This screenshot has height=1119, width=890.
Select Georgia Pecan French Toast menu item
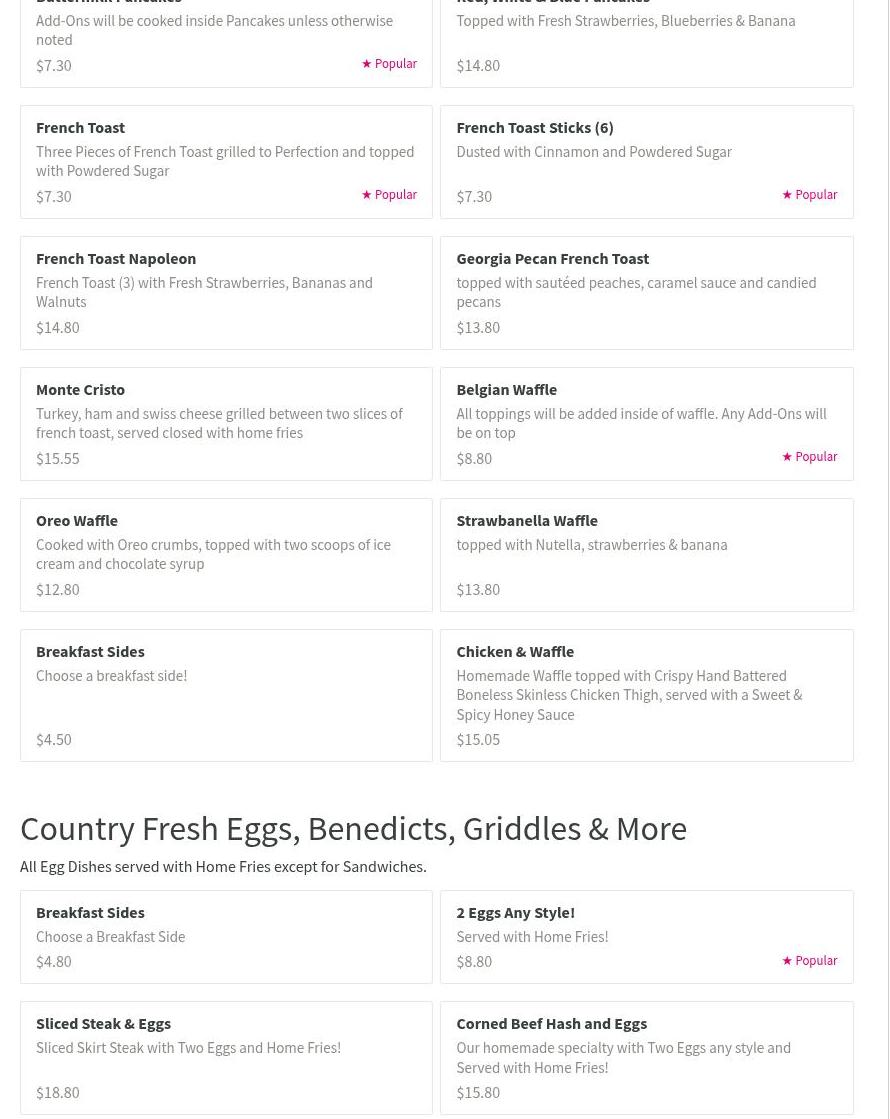(646, 293)
